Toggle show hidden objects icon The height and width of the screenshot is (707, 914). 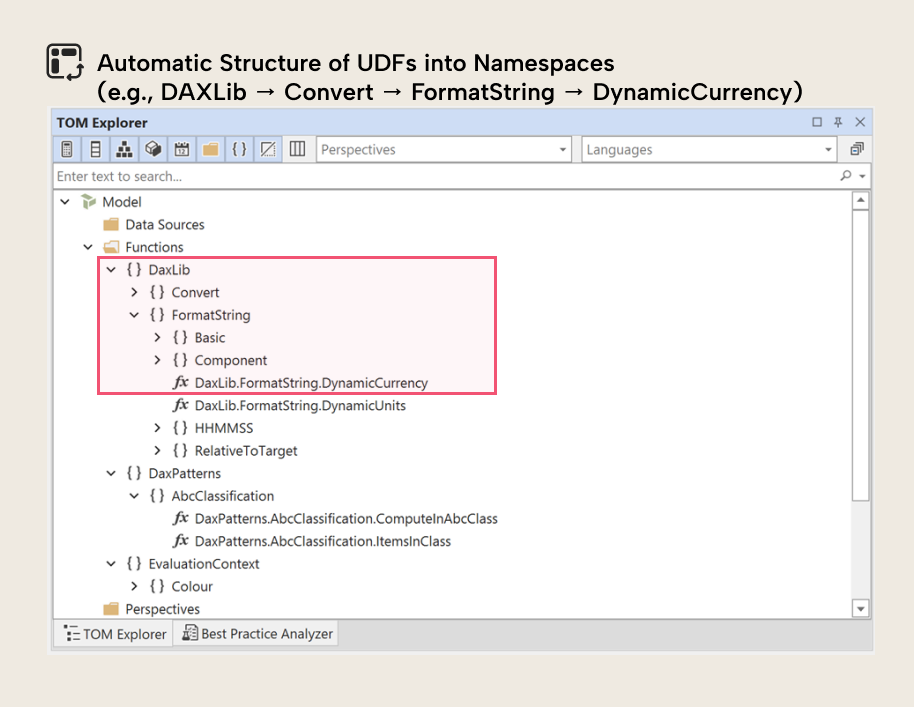pyautogui.click(x=268, y=148)
